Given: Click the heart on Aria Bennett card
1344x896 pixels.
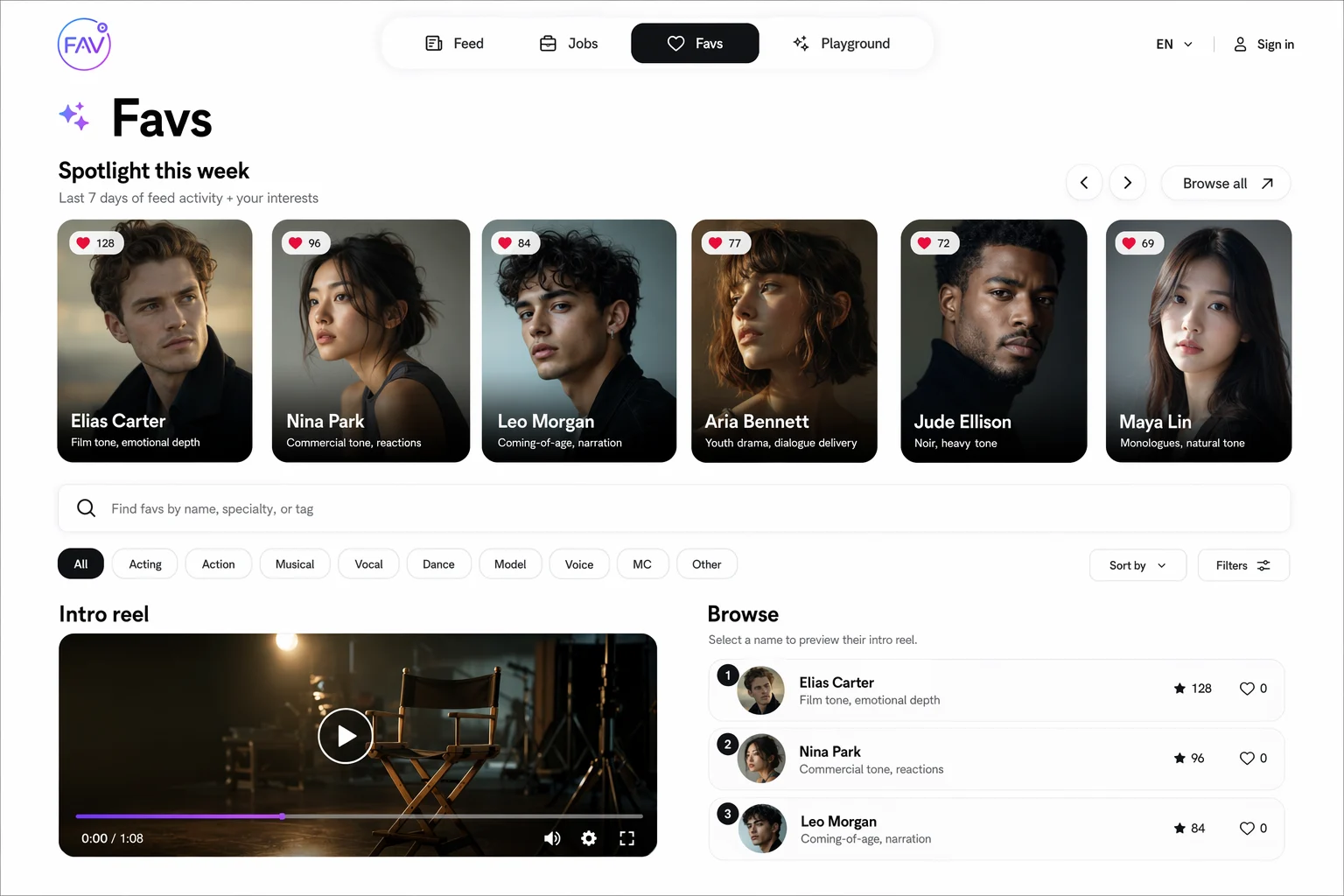Looking at the screenshot, I should tap(716, 243).
